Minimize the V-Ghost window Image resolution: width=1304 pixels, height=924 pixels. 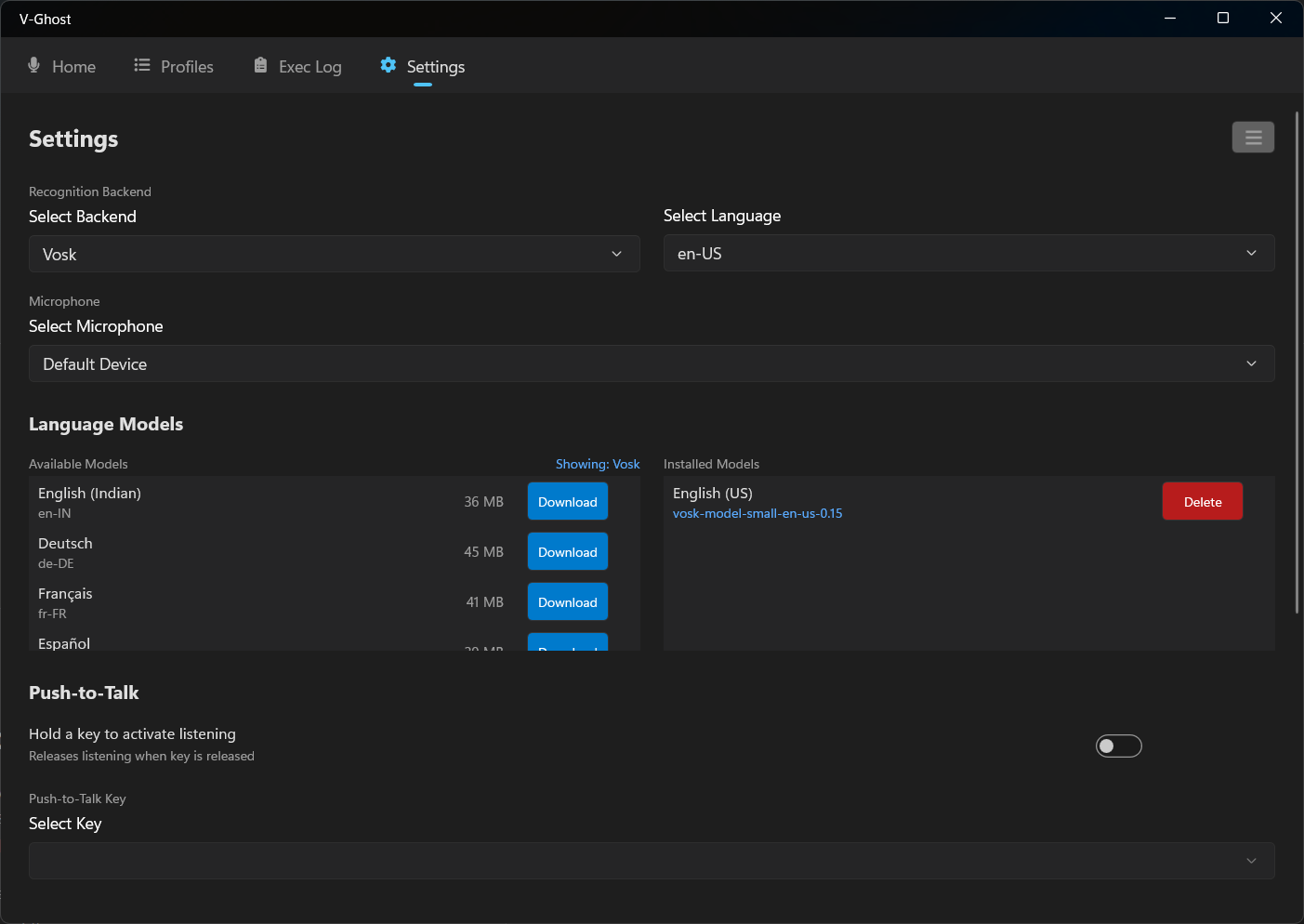click(x=1170, y=19)
